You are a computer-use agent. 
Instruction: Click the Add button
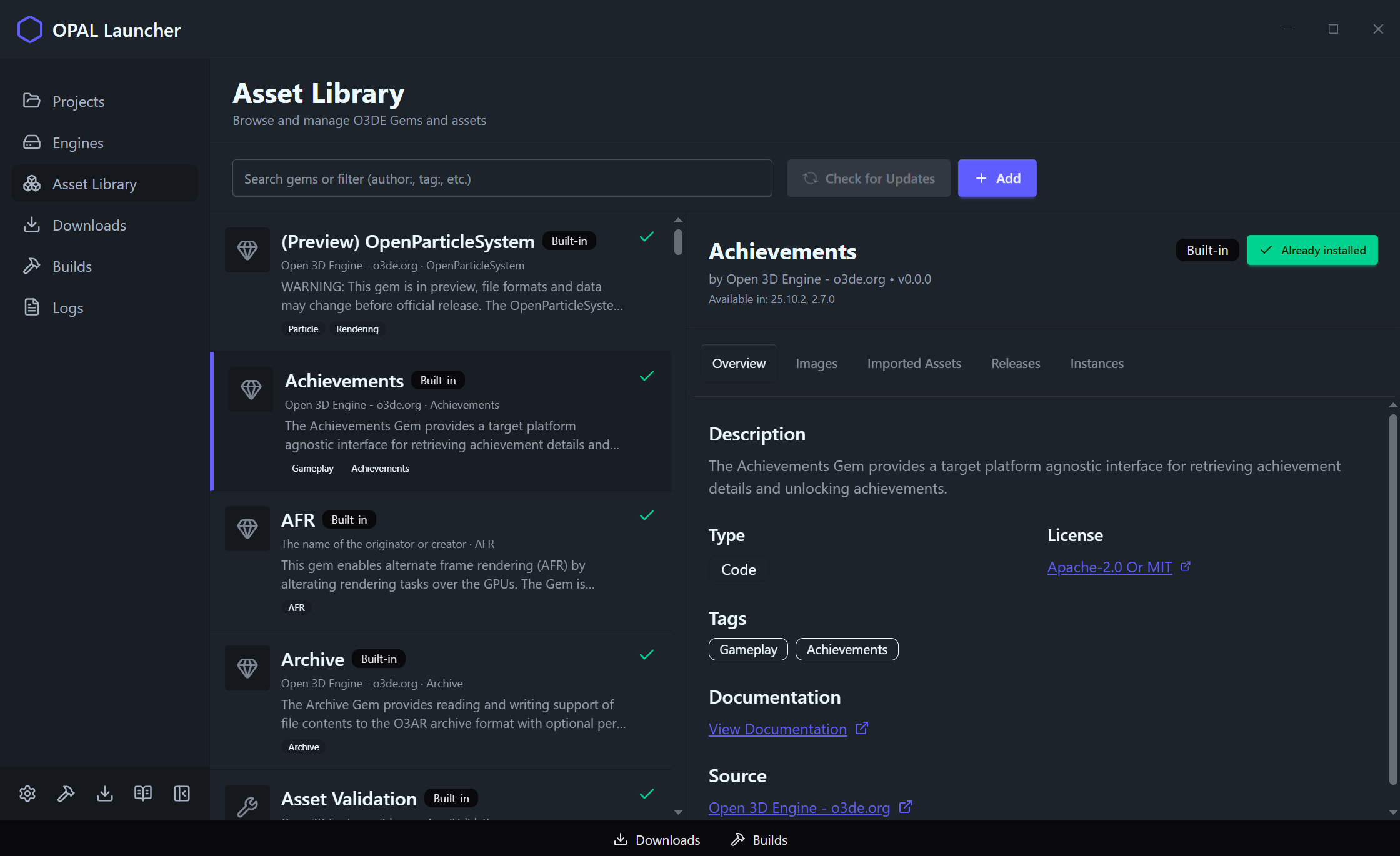997,179
